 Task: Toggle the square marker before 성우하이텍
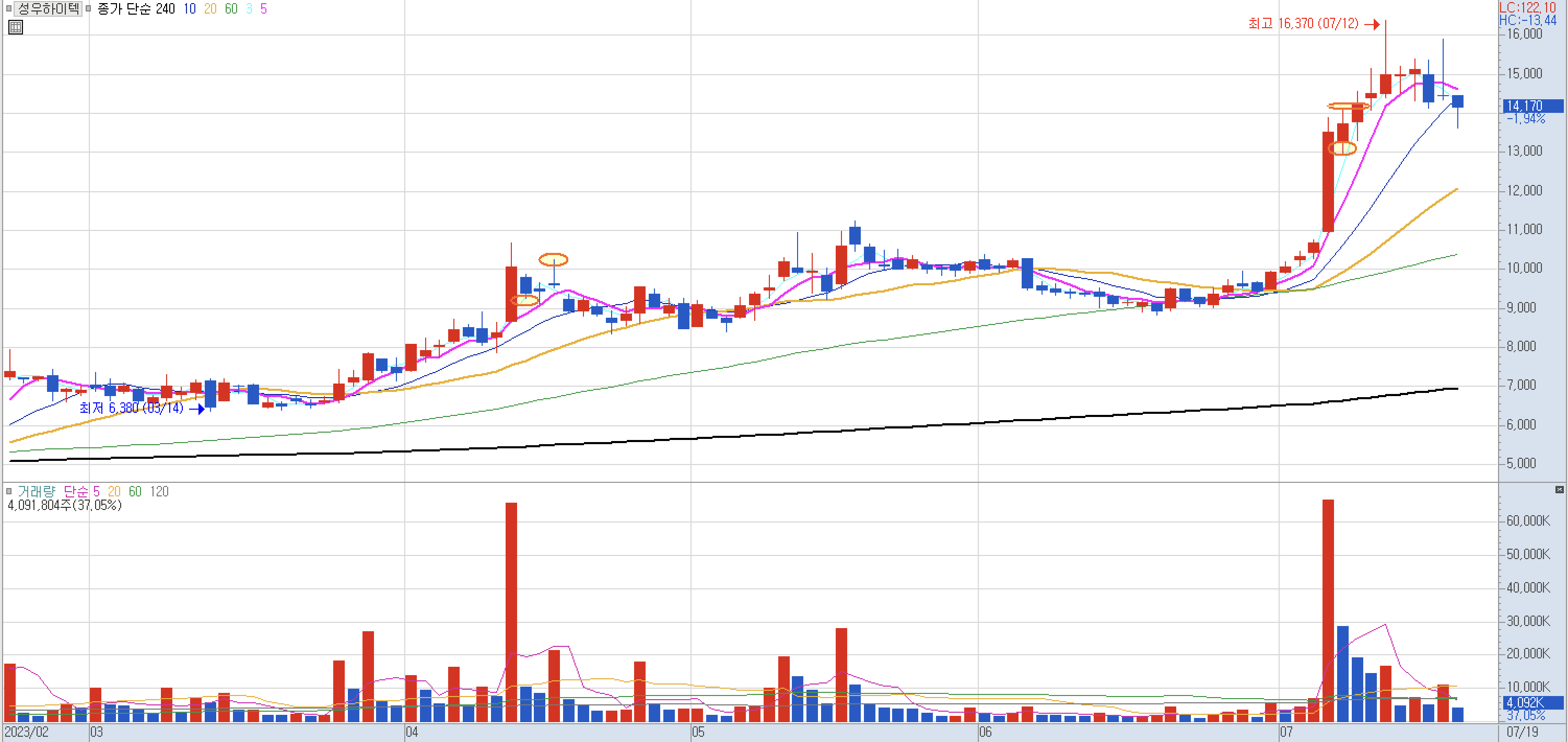(8, 8)
